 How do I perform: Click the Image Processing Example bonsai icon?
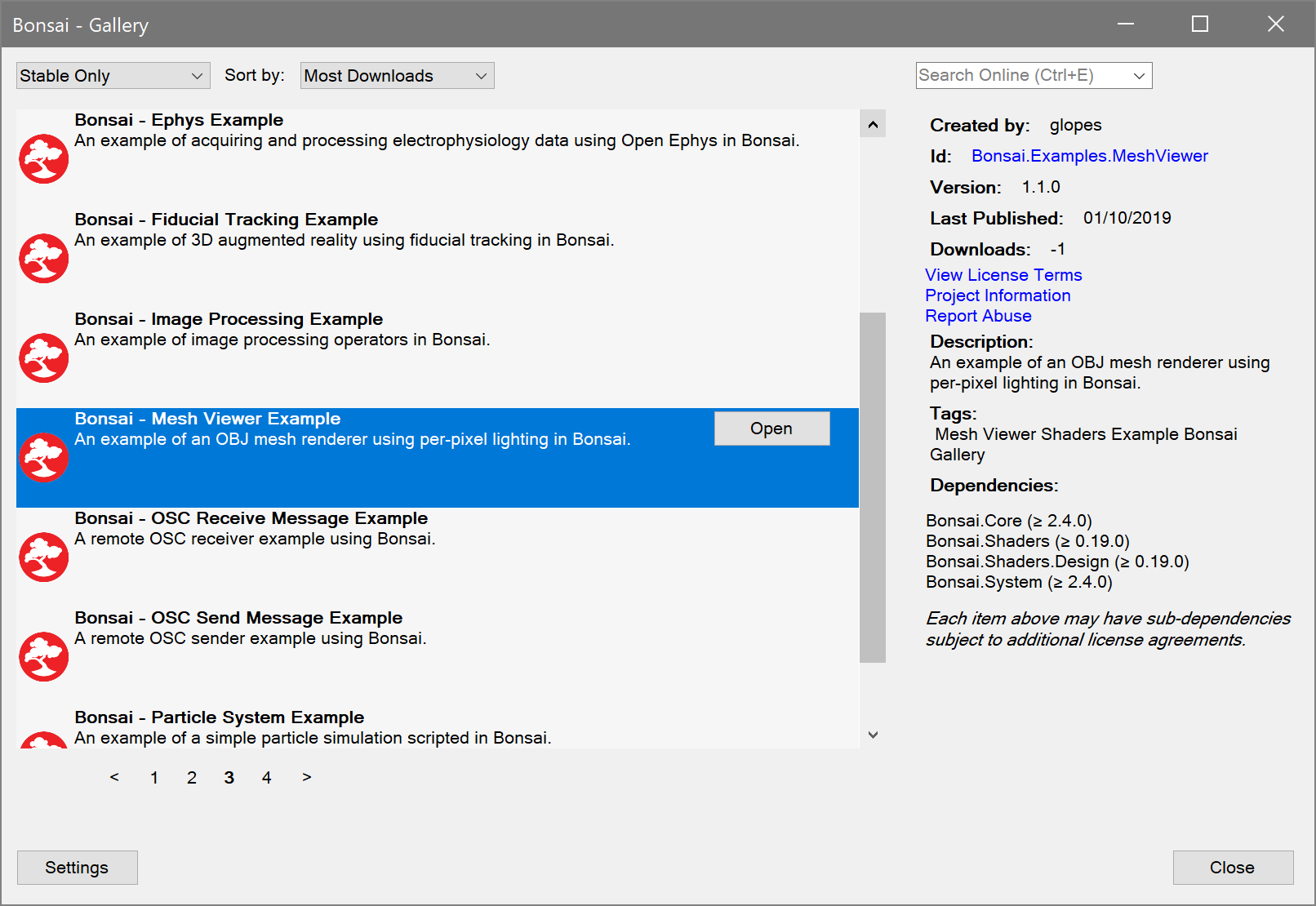[44, 358]
